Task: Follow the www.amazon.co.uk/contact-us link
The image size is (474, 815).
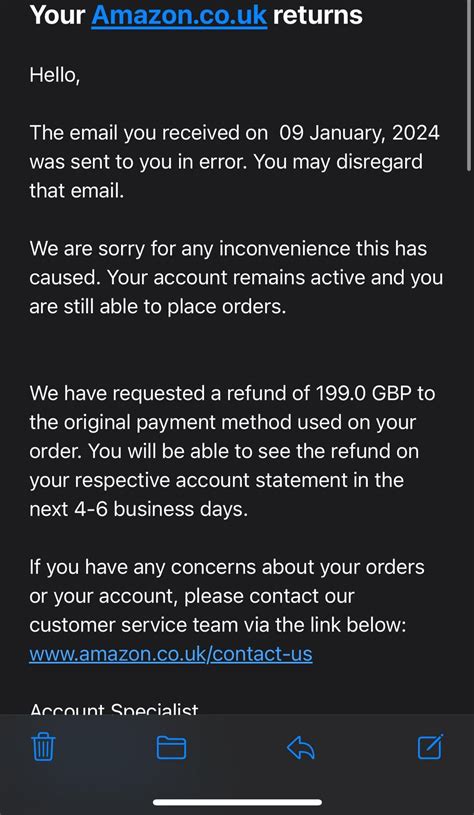Action: [171, 653]
